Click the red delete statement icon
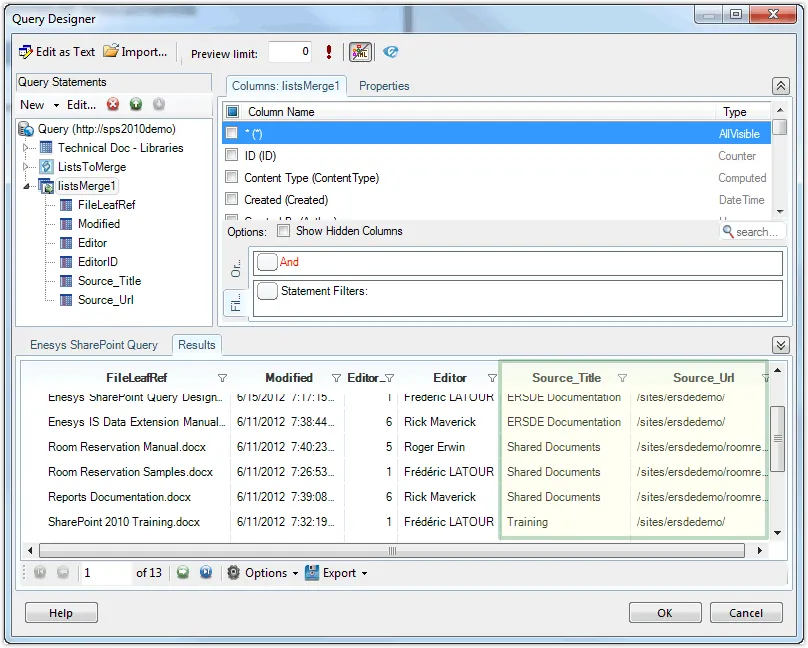 113,105
